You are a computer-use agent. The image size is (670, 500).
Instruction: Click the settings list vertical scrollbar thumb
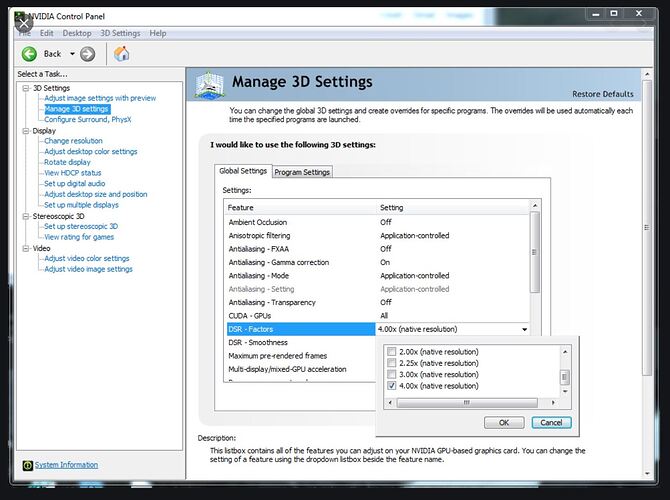click(535, 252)
